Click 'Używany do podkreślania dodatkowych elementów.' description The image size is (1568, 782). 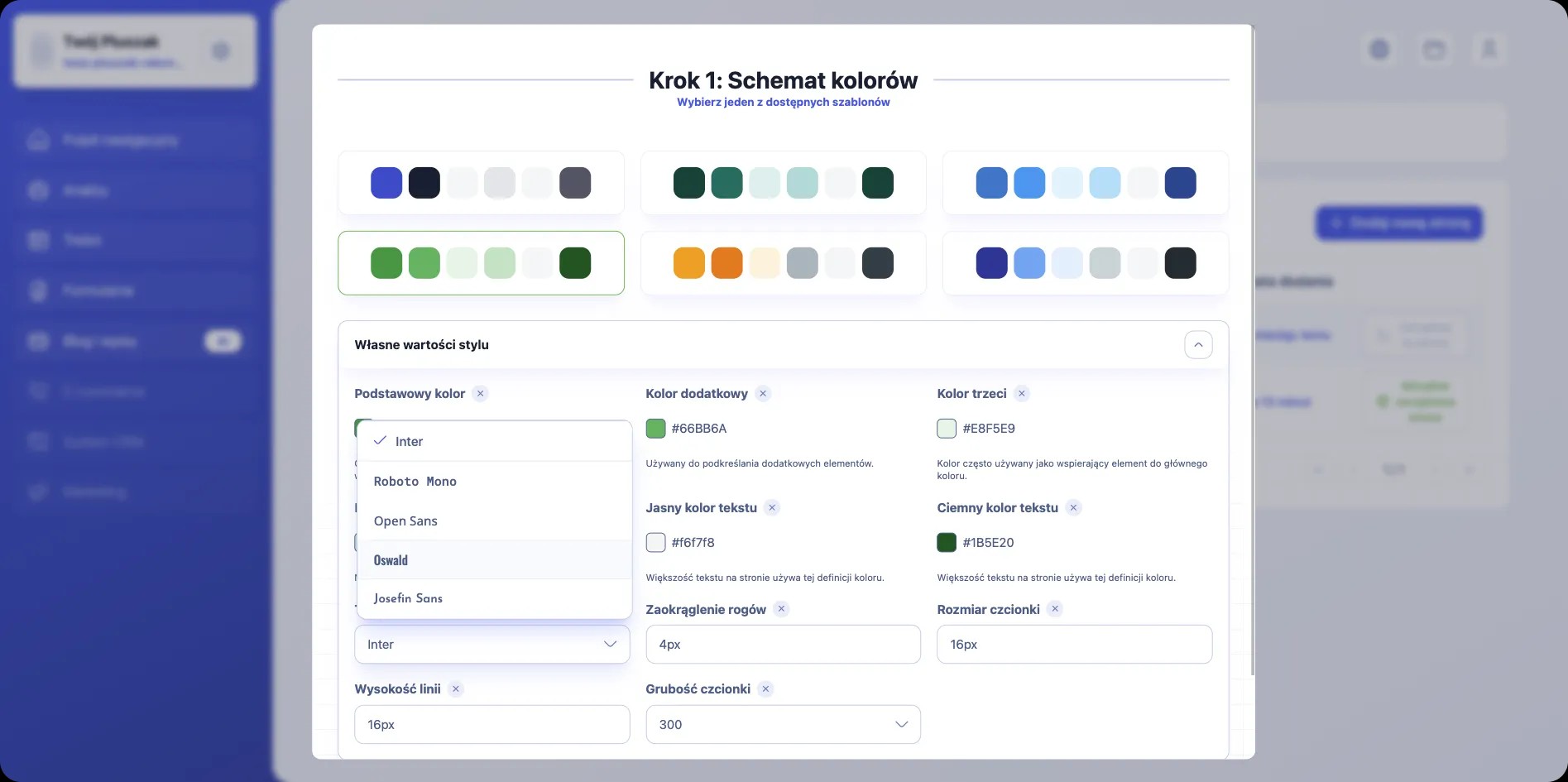point(760,463)
